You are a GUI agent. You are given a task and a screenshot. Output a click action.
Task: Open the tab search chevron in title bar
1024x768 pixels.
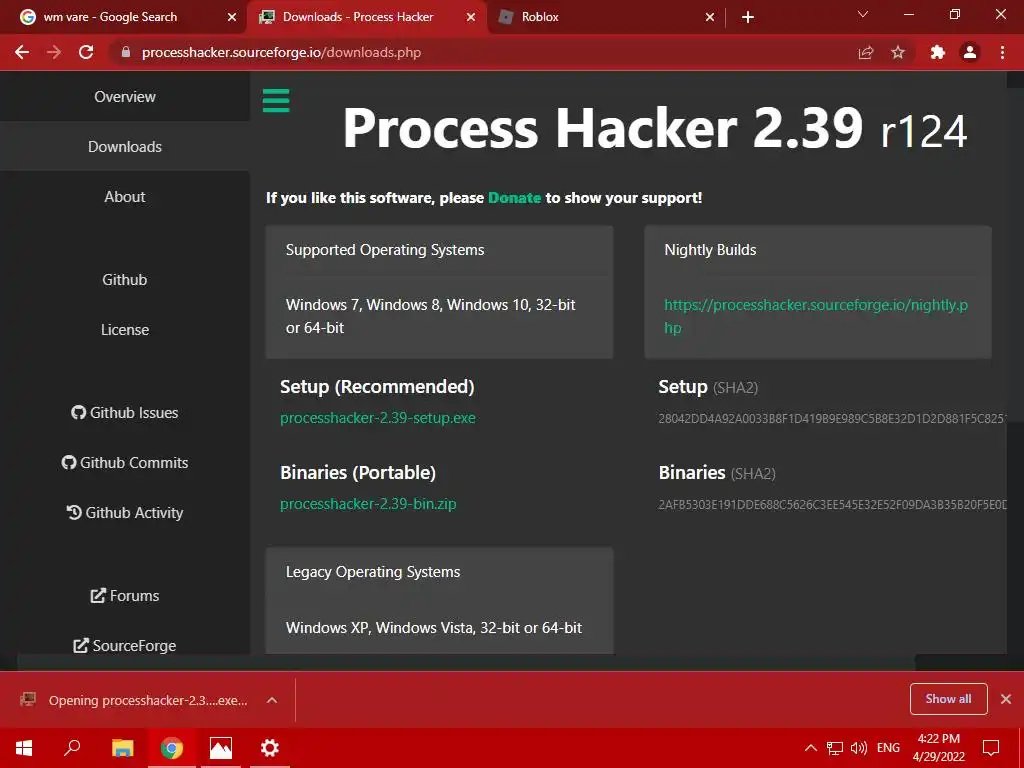point(863,14)
